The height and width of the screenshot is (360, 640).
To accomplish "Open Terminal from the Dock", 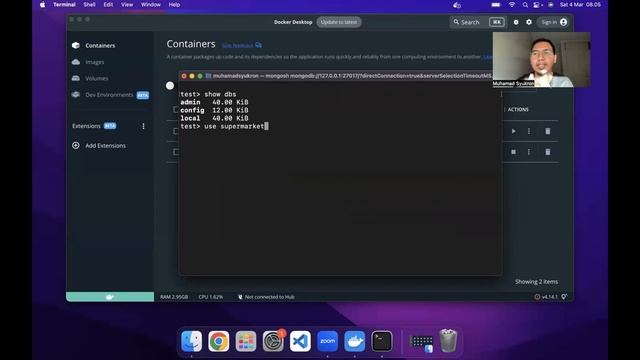I will (x=382, y=341).
